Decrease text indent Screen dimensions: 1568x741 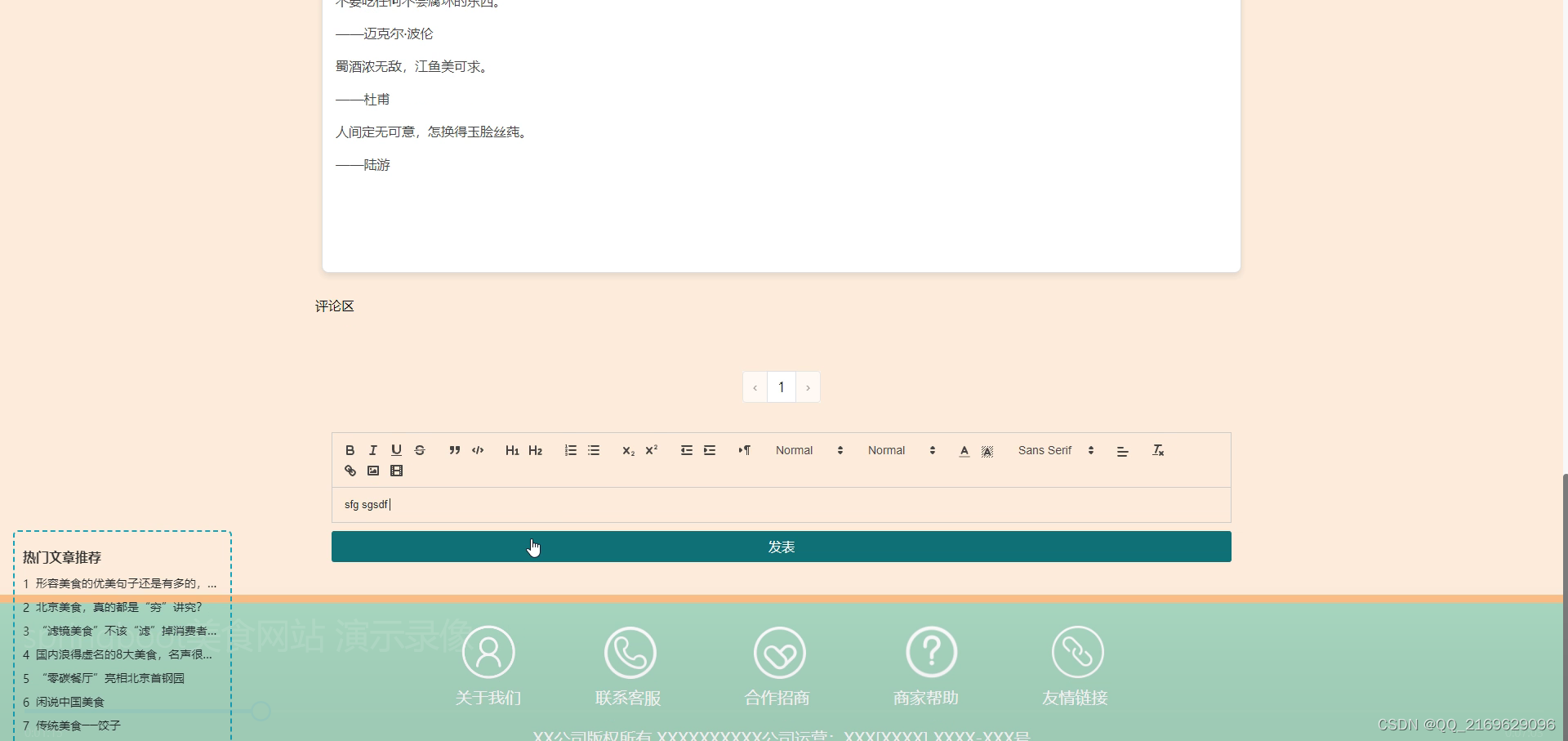click(x=687, y=450)
